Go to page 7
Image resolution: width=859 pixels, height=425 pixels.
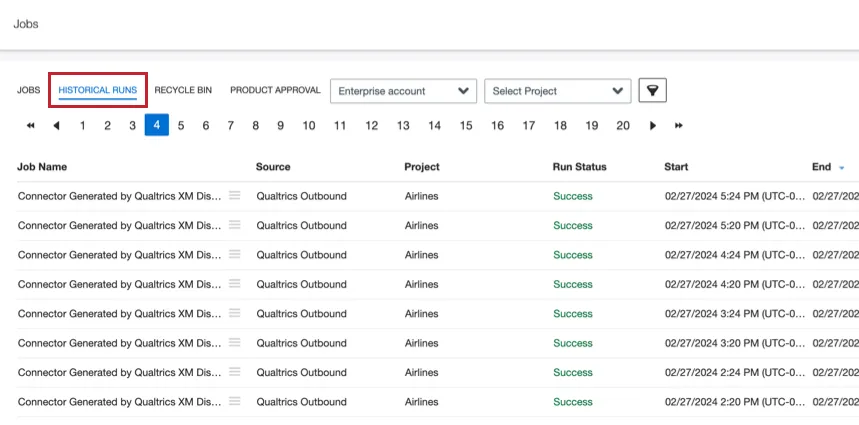[230, 125]
